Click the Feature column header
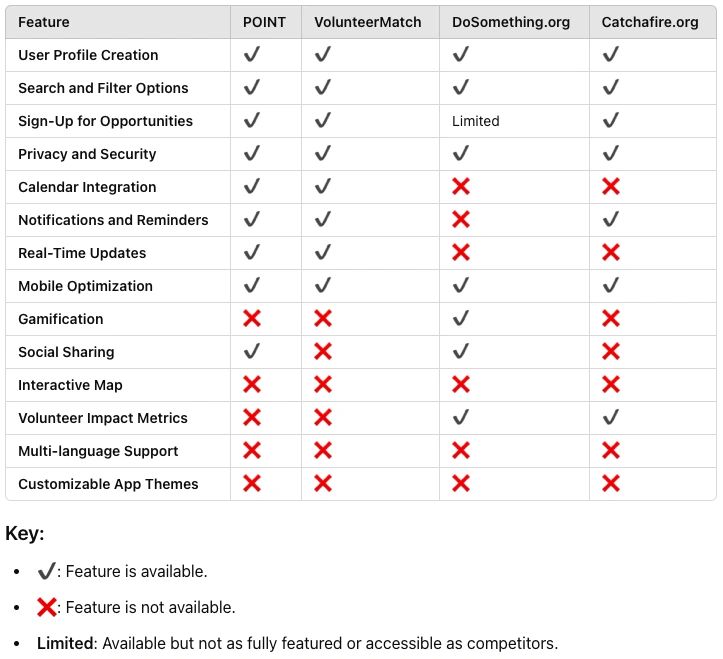The width and height of the screenshot is (723, 659). click(x=44, y=22)
